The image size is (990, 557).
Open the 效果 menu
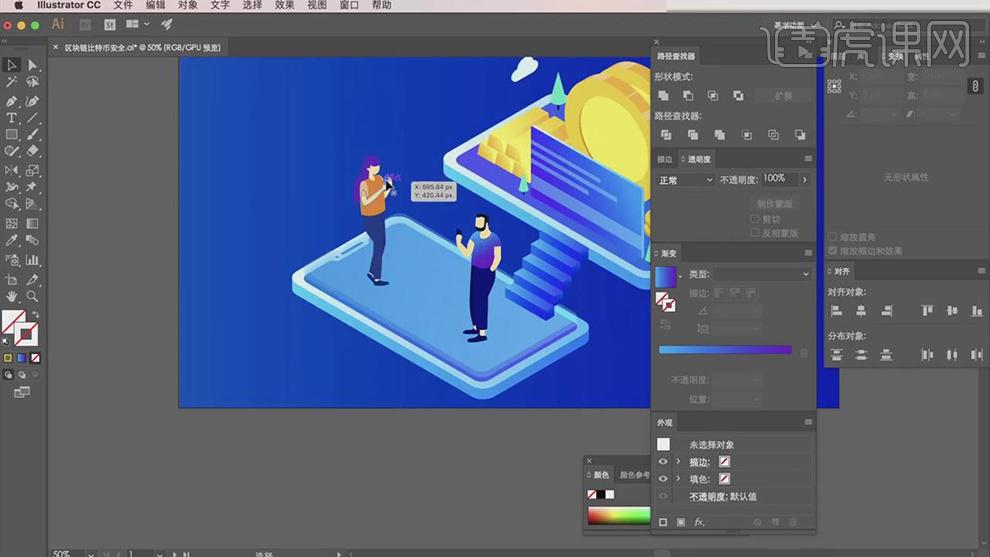(x=285, y=5)
